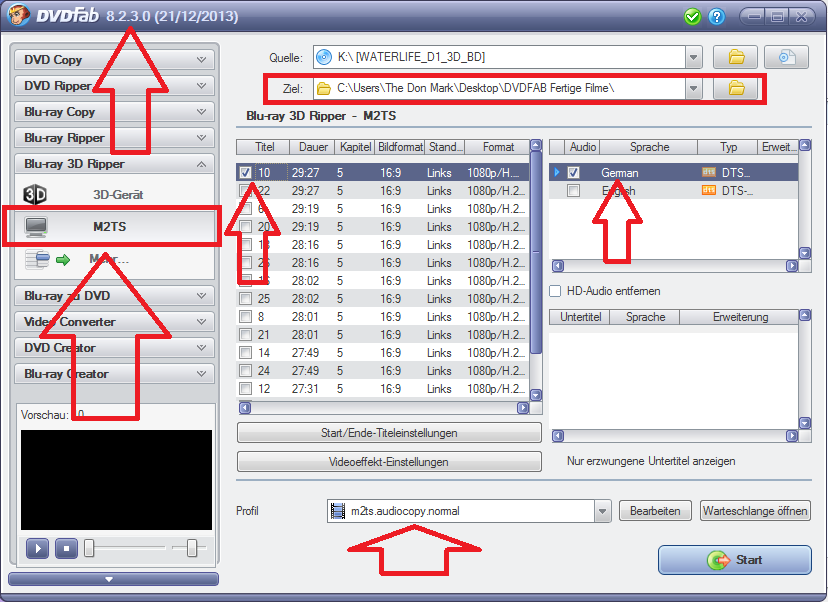The image size is (828, 602).
Task: Uncheck title 10 checkbox
Action: click(245, 172)
